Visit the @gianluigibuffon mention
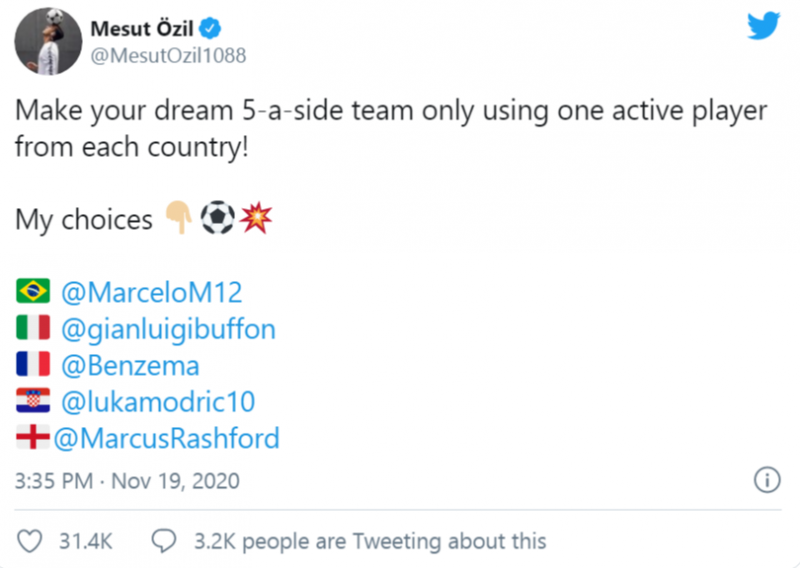The image size is (800, 568). click(168, 330)
